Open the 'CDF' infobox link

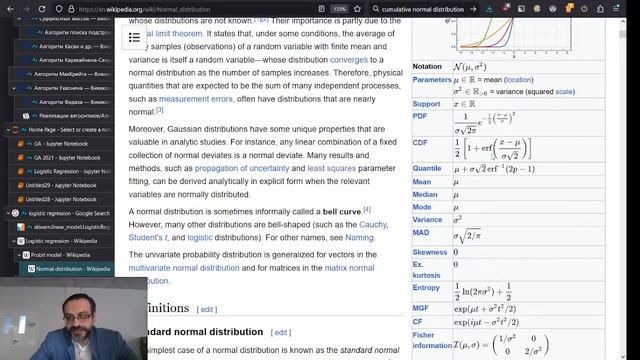pyautogui.click(x=420, y=143)
